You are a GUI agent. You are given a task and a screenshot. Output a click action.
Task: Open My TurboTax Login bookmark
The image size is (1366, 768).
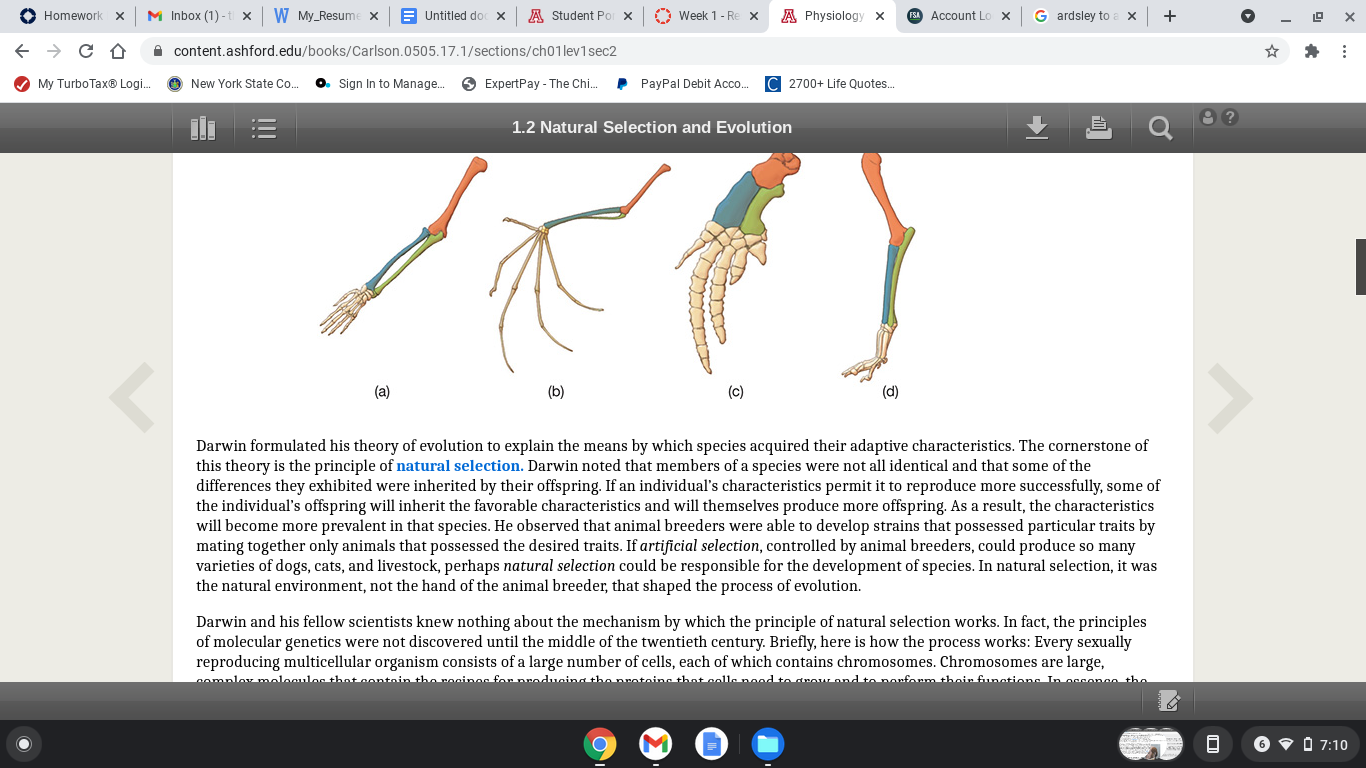(82, 84)
